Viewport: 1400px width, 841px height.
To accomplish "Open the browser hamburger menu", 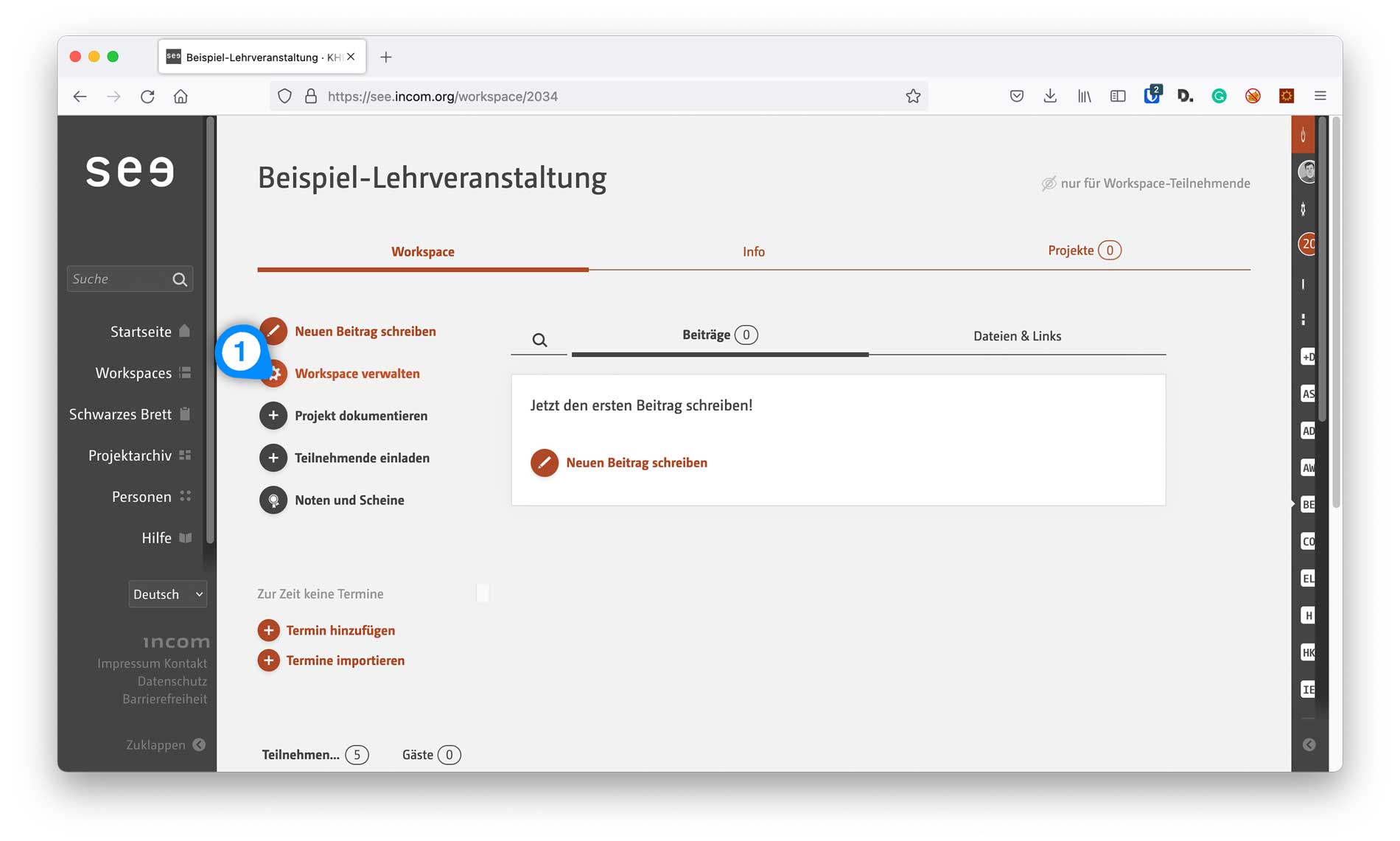I will pyautogui.click(x=1320, y=96).
